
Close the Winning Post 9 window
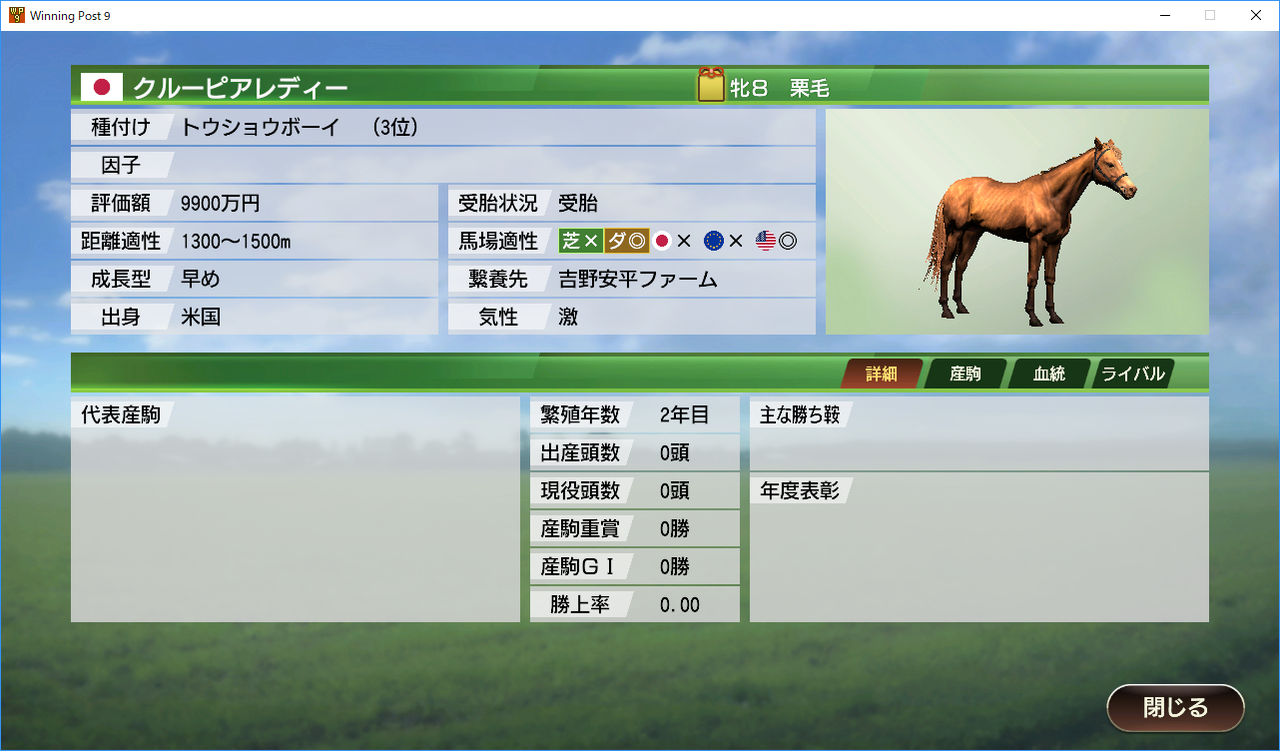tap(1256, 15)
